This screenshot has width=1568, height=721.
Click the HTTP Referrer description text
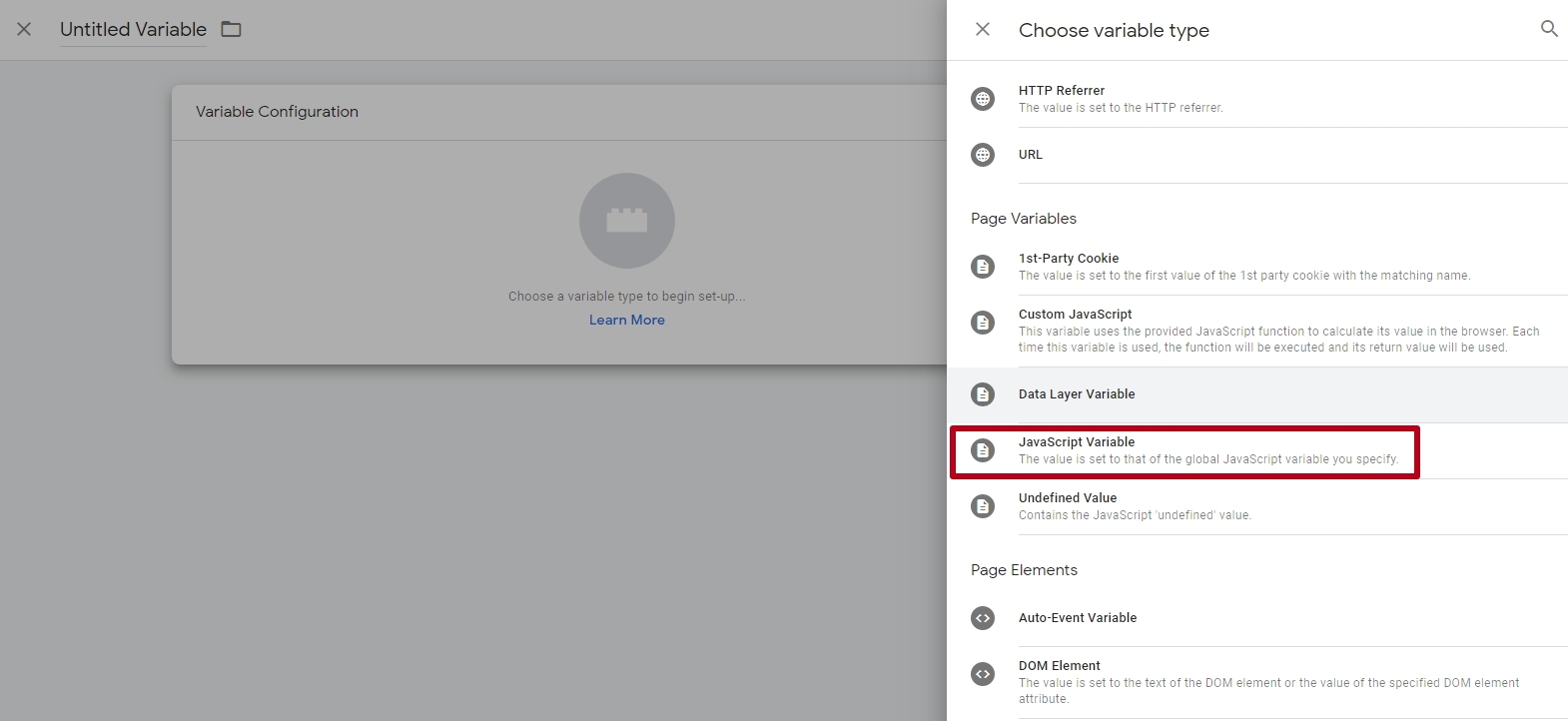pyautogui.click(x=1121, y=108)
